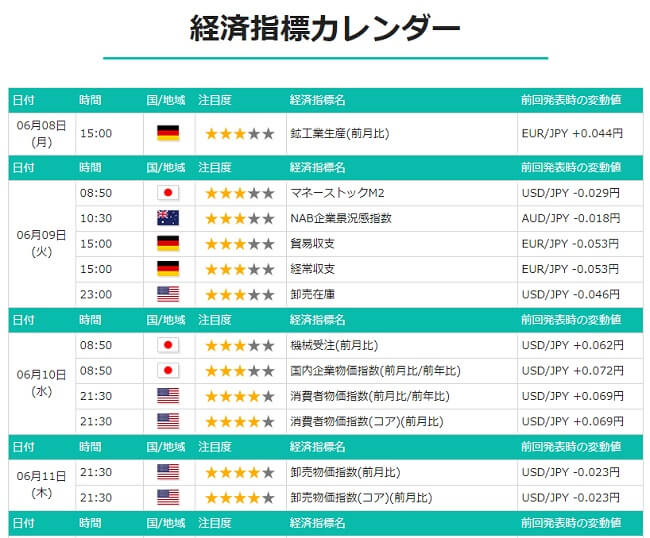The image size is (650, 538).
Task: Click German flag in 貿易収支 row
Action: [x=168, y=244]
